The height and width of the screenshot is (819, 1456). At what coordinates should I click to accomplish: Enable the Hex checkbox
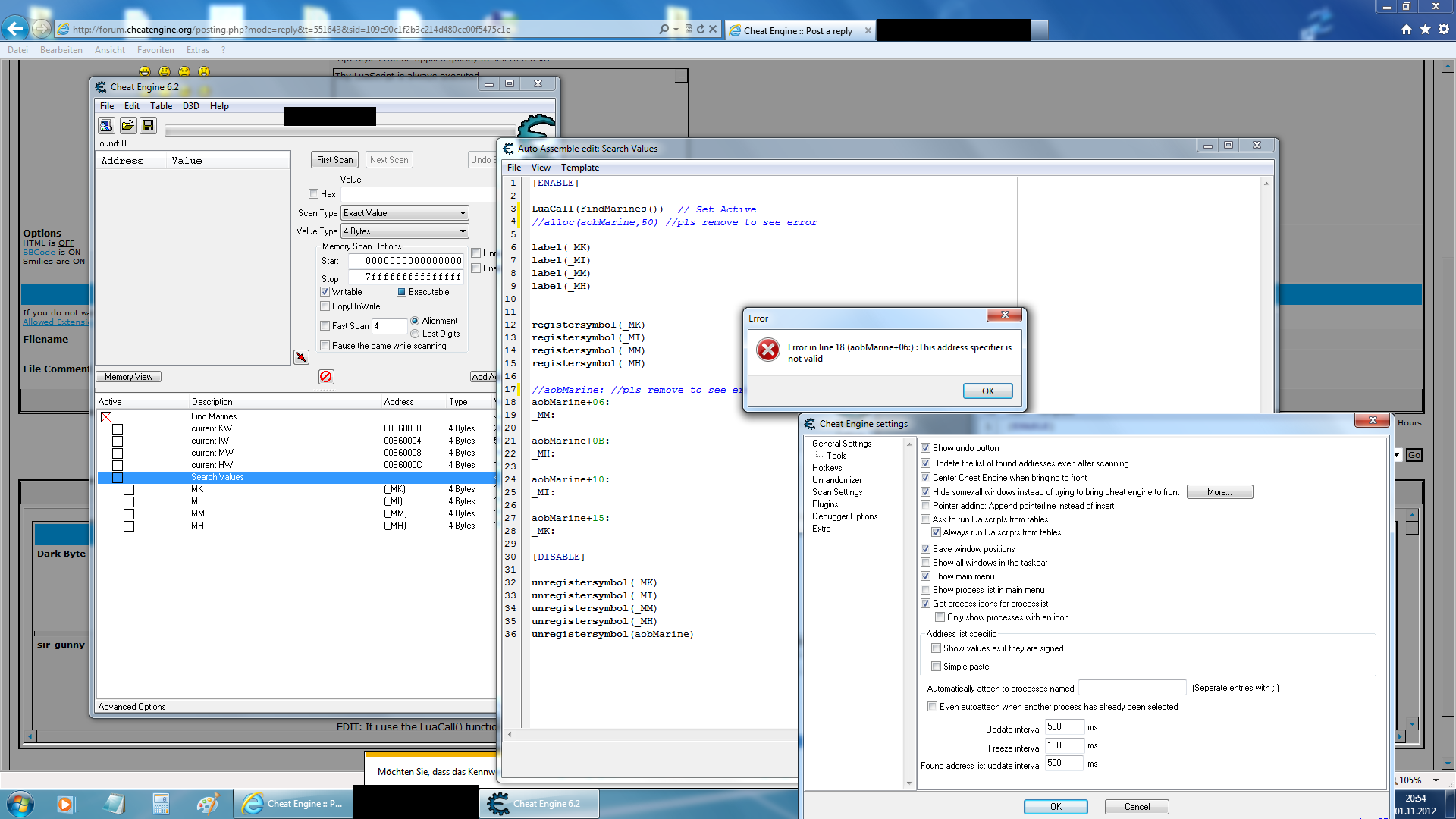(x=313, y=193)
